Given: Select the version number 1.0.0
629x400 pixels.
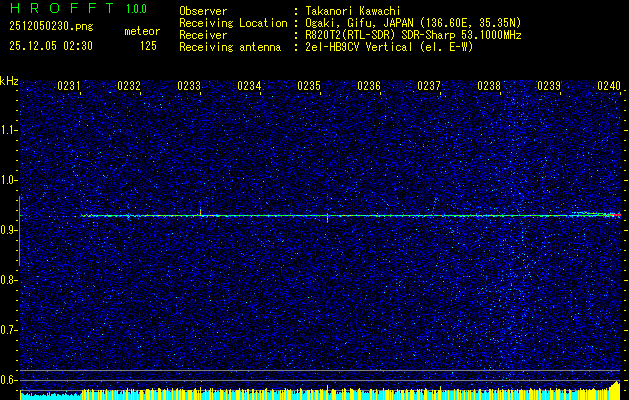Looking at the screenshot, I should click(x=136, y=9).
